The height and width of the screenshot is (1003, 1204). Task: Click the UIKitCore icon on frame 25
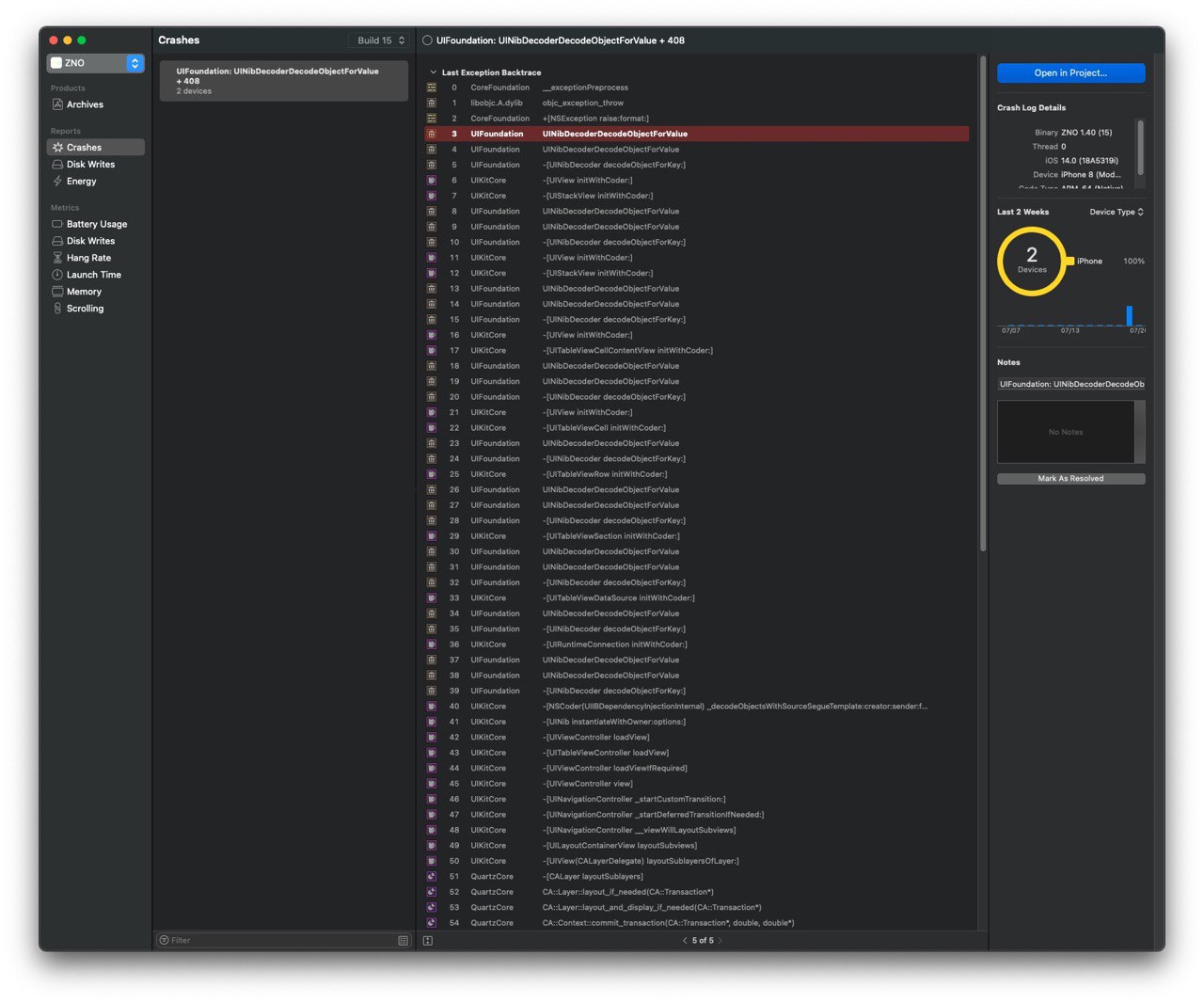pos(432,474)
